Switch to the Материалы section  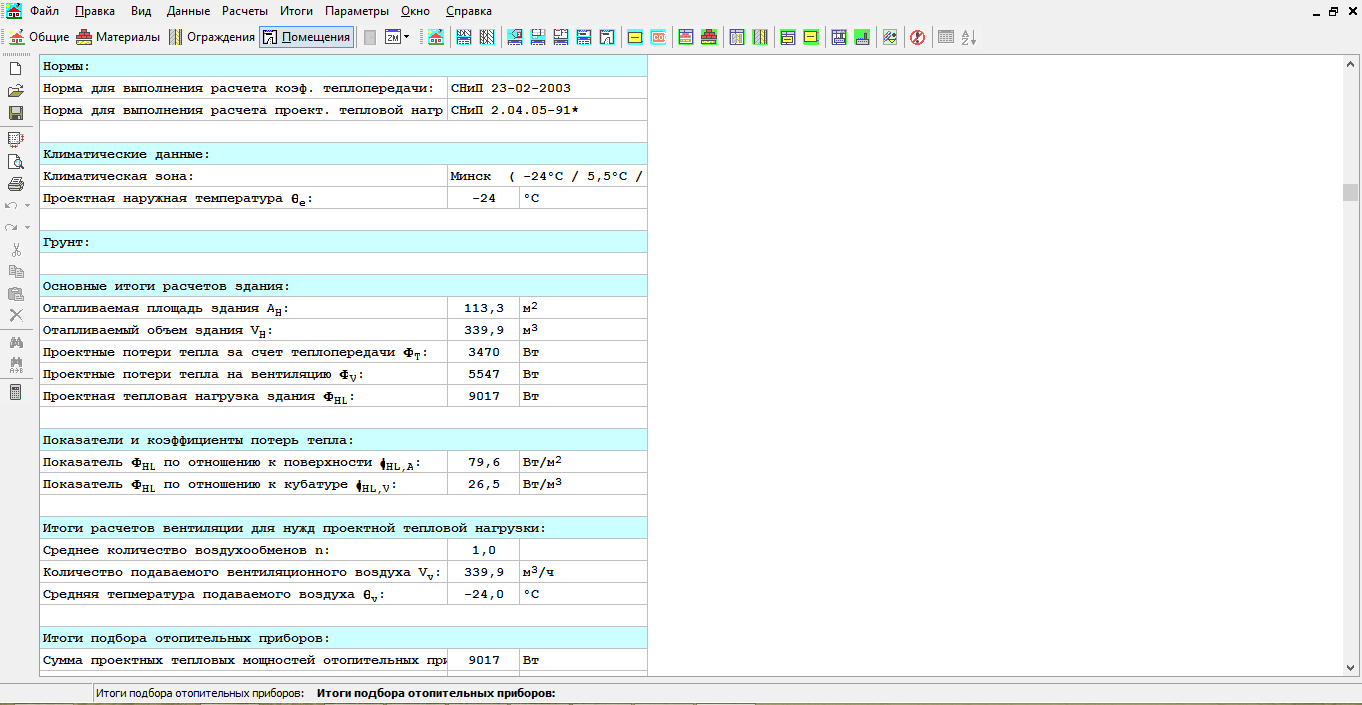click(x=118, y=37)
